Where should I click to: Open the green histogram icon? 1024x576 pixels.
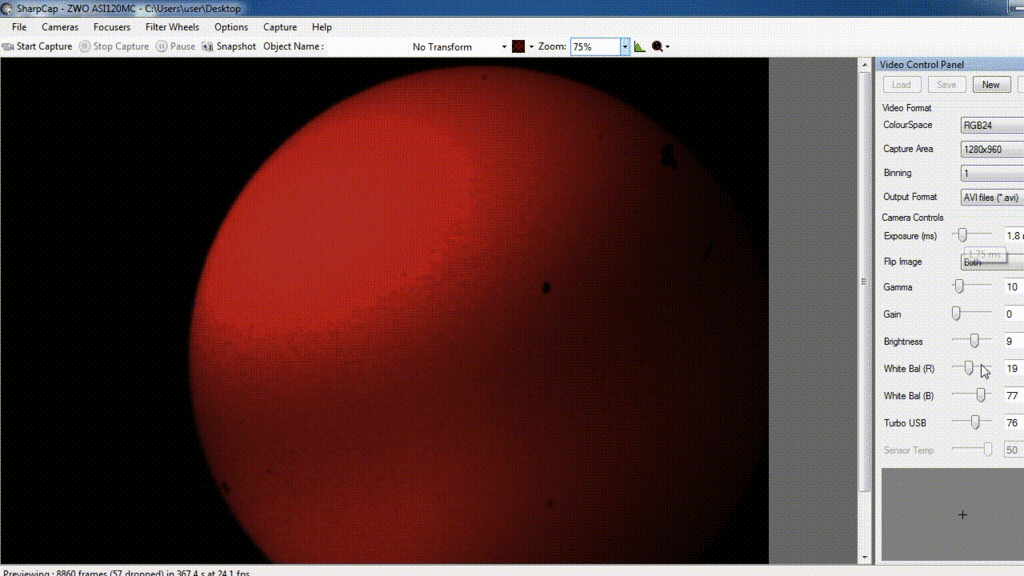tap(639, 46)
